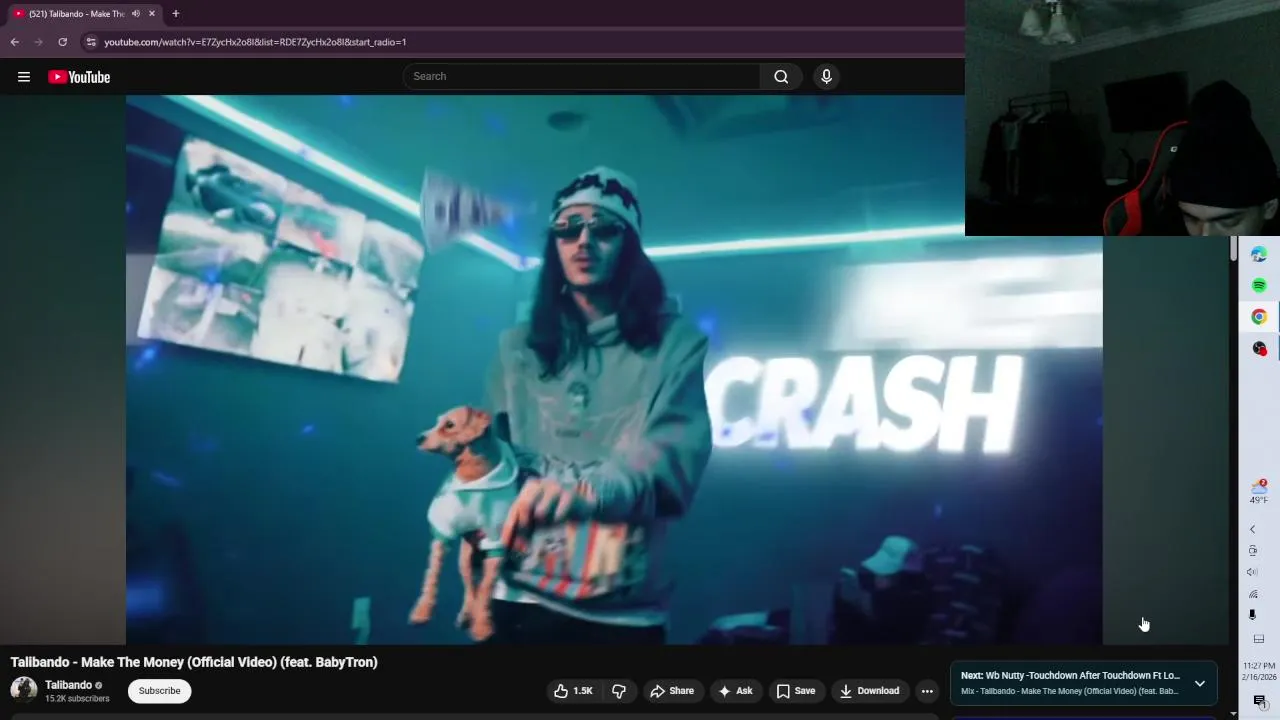Expand the Next playlist panel chevron
The height and width of the screenshot is (720, 1280).
(x=1200, y=684)
